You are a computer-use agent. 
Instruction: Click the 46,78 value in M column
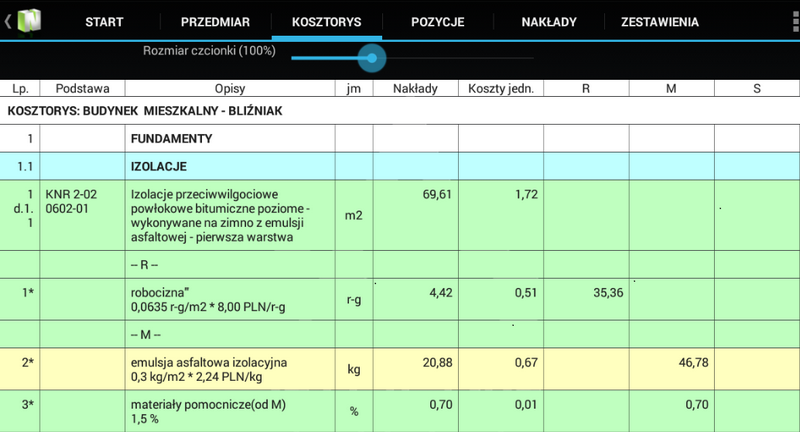point(693,363)
